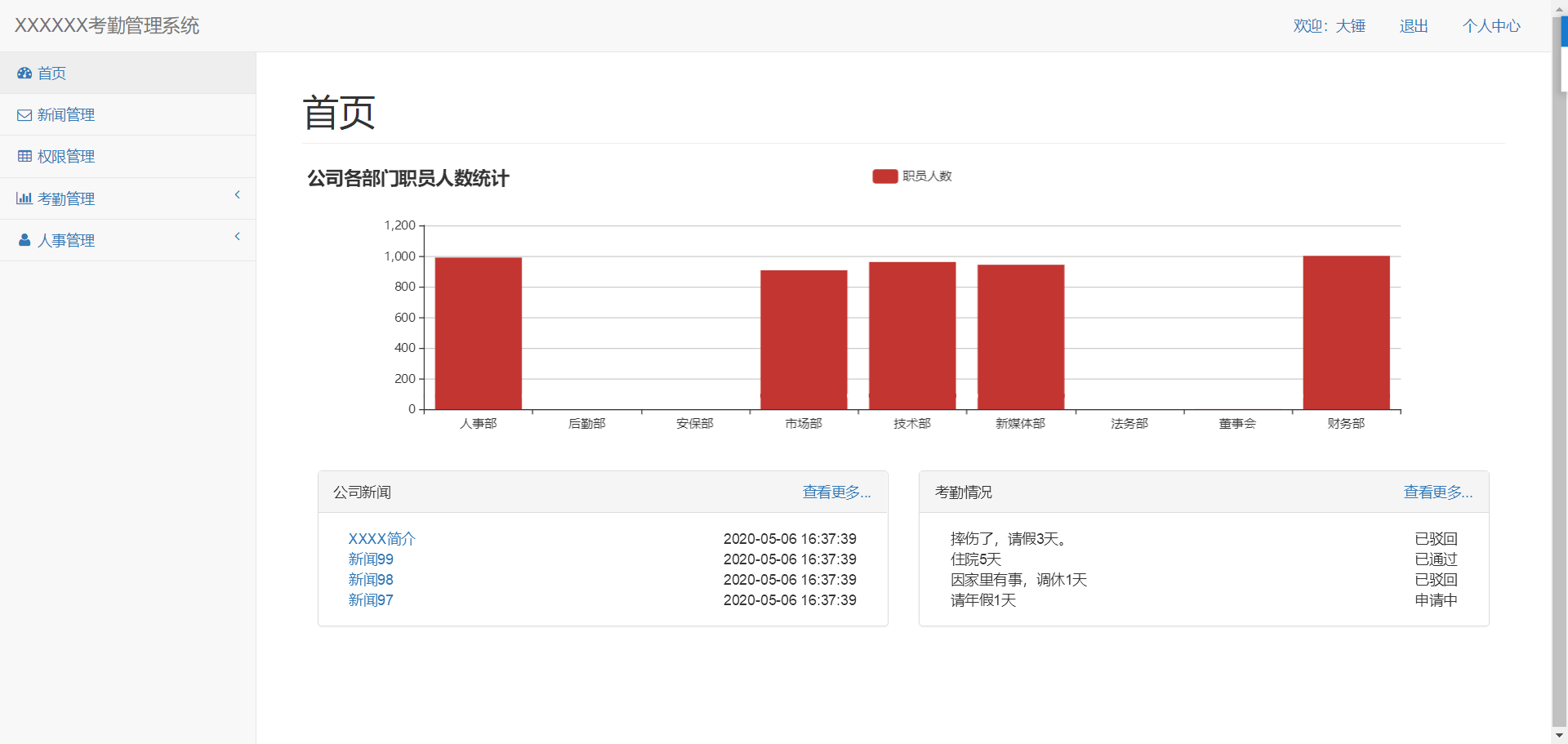This screenshot has height=744, width=1568.
Task: Click the 技术部 bar in the chart
Action: coord(912,336)
